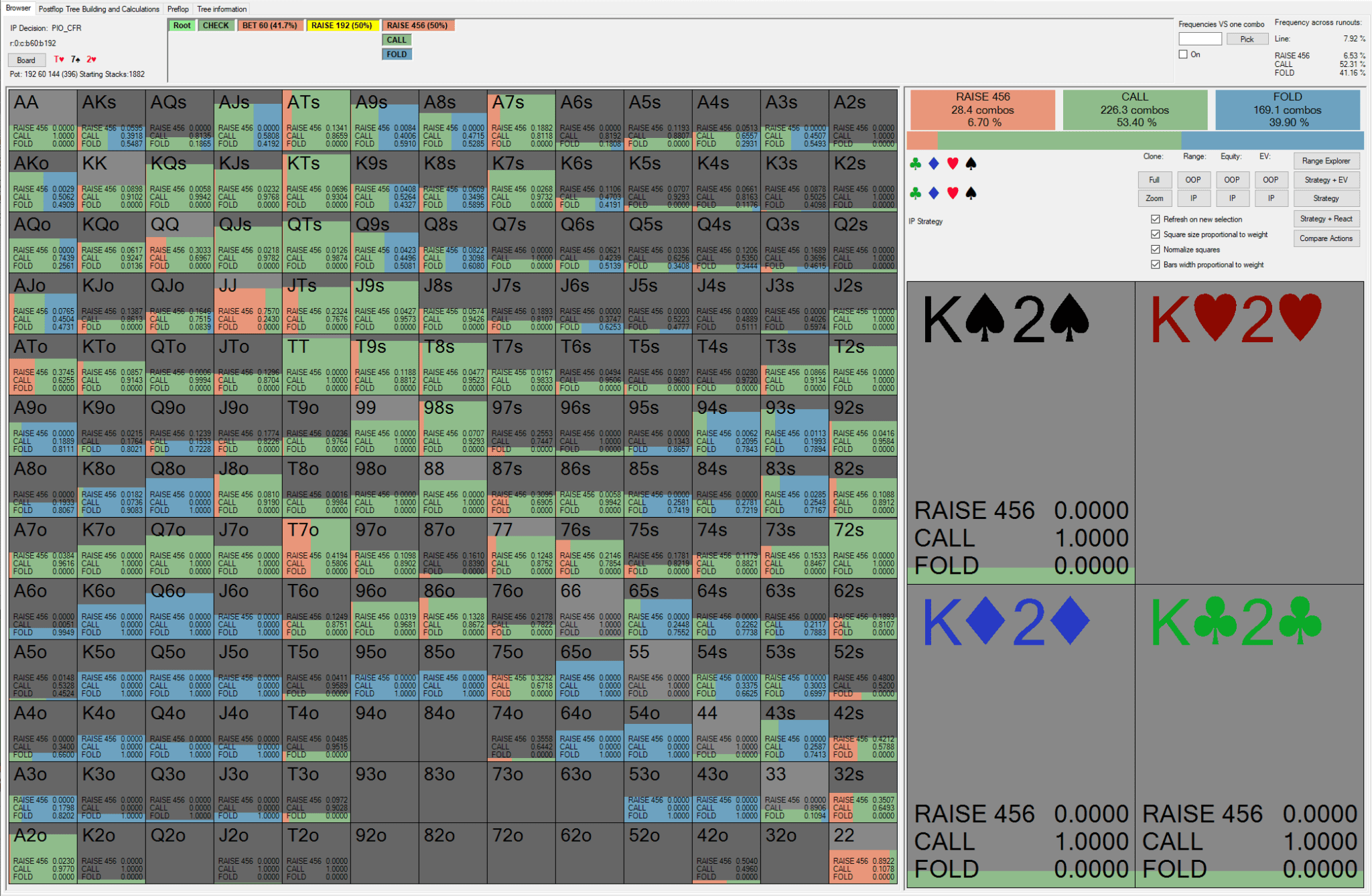Select the JJ hand cell in the matrix
Image resolution: width=1372 pixels, height=896 pixels.
click(x=248, y=303)
